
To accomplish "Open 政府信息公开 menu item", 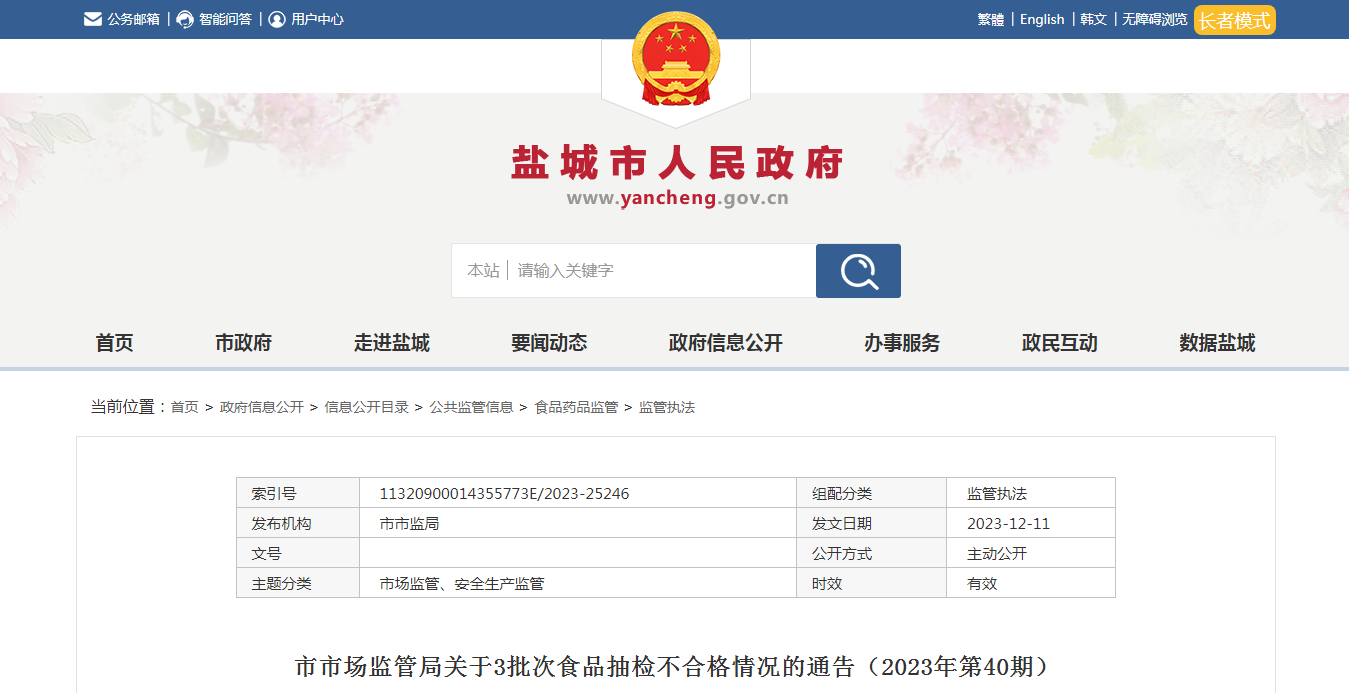I will click(725, 343).
